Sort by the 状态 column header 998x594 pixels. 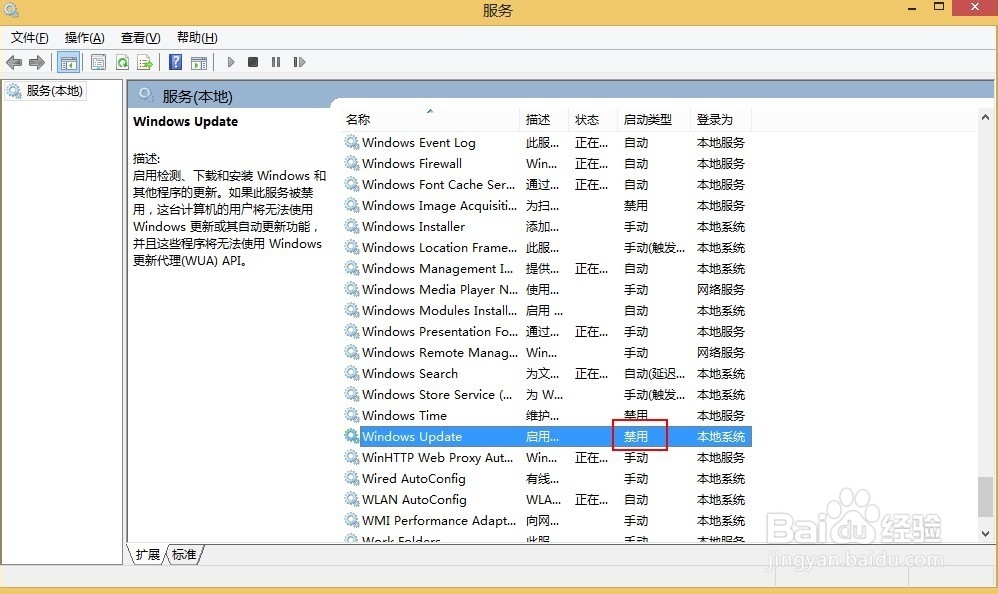pyautogui.click(x=593, y=120)
